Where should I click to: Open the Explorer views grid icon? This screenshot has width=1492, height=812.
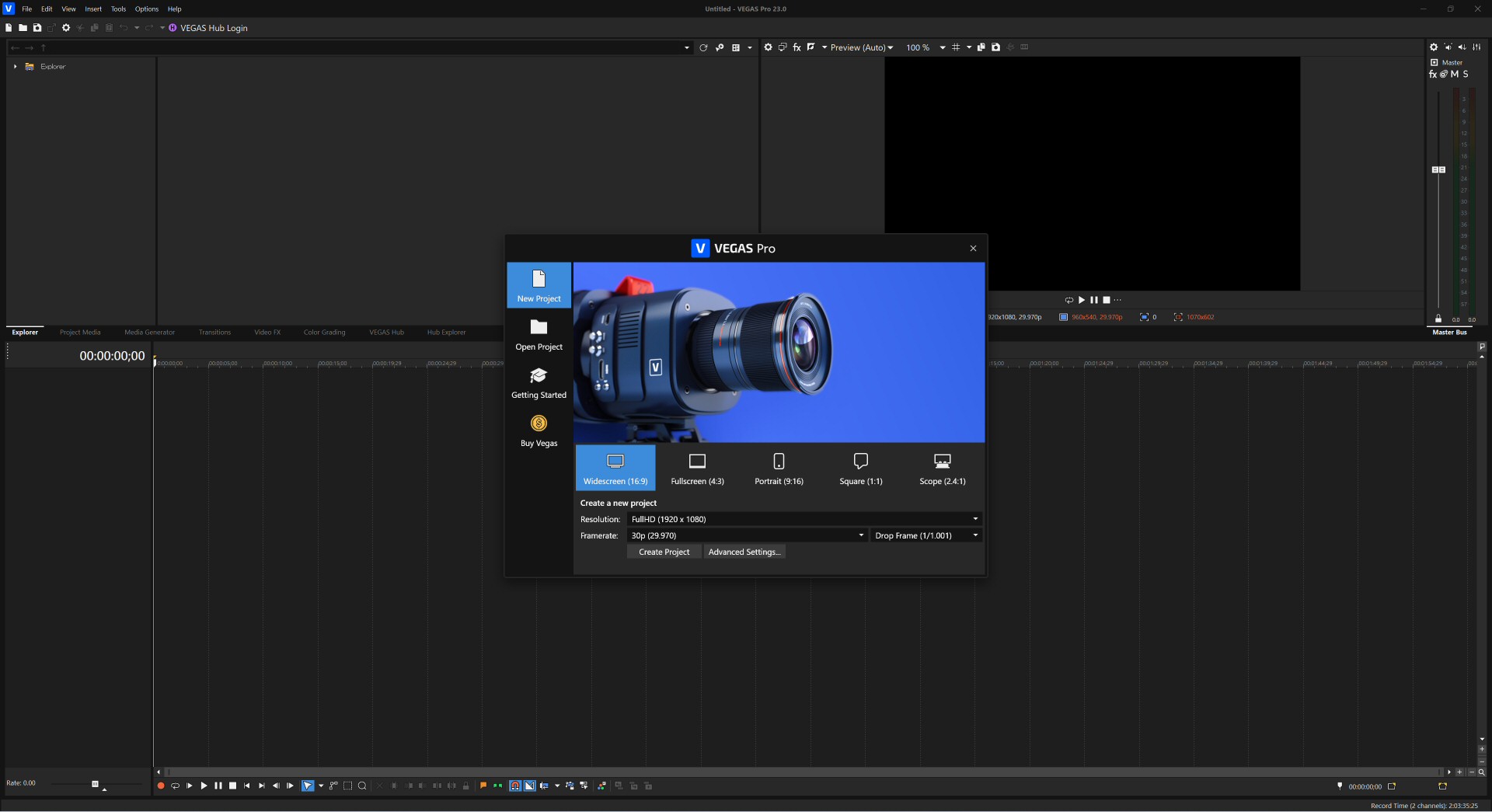pos(736,47)
